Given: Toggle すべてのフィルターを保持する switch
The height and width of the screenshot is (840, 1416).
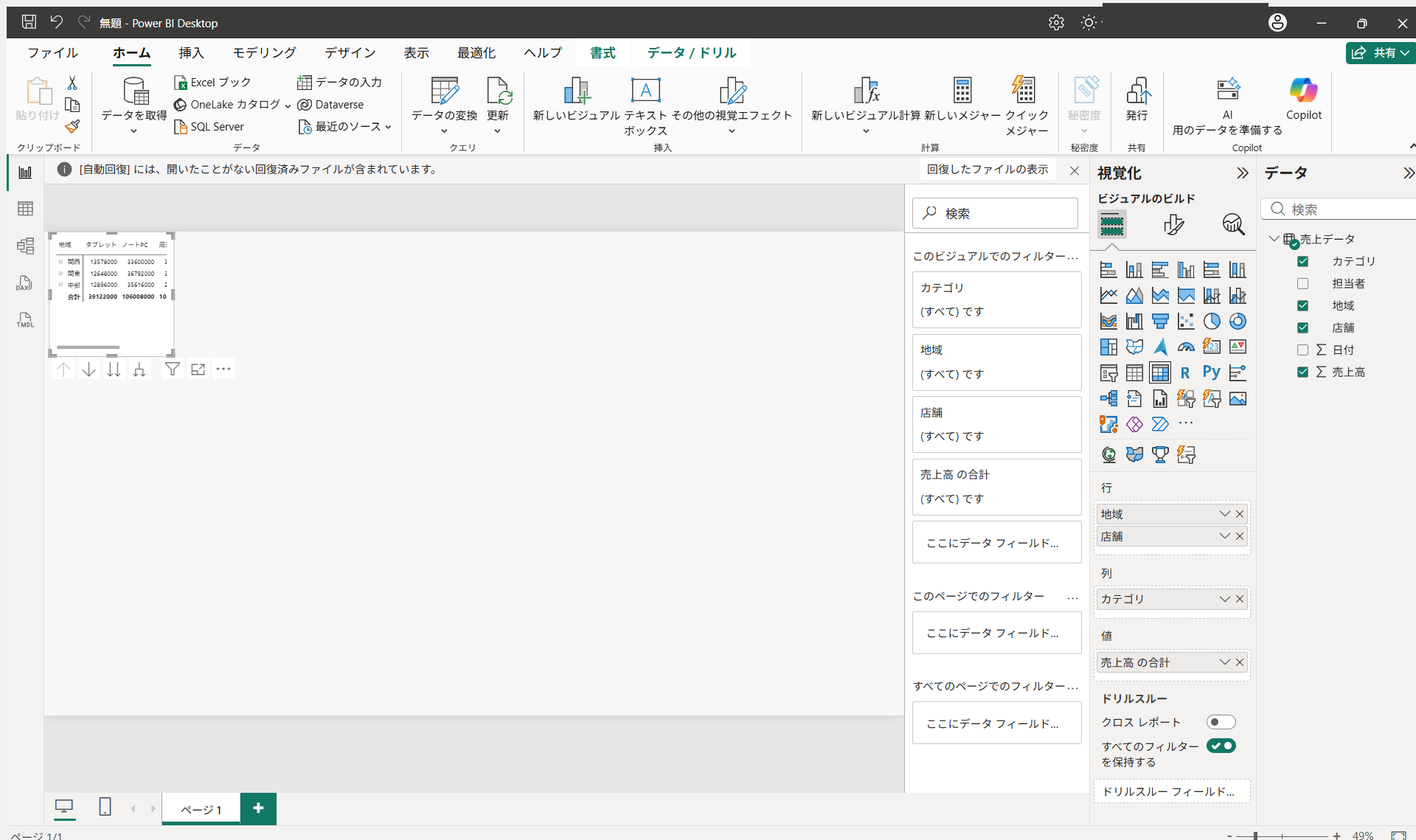Looking at the screenshot, I should pyautogui.click(x=1221, y=746).
